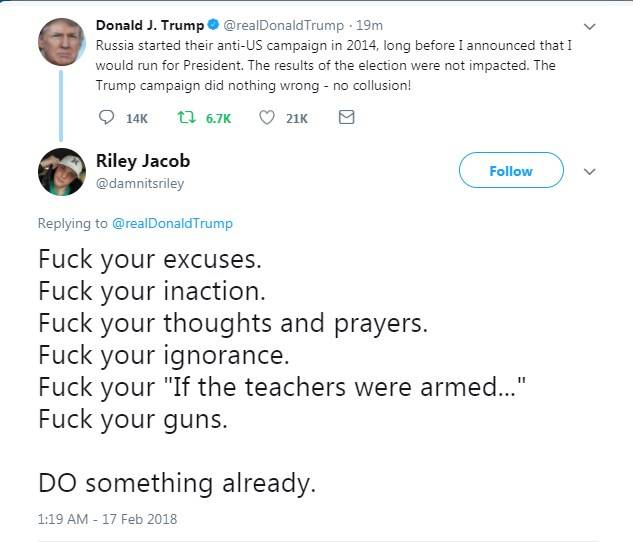Click the 21K likes count
The width and height of the screenshot is (633, 542).
(297, 118)
